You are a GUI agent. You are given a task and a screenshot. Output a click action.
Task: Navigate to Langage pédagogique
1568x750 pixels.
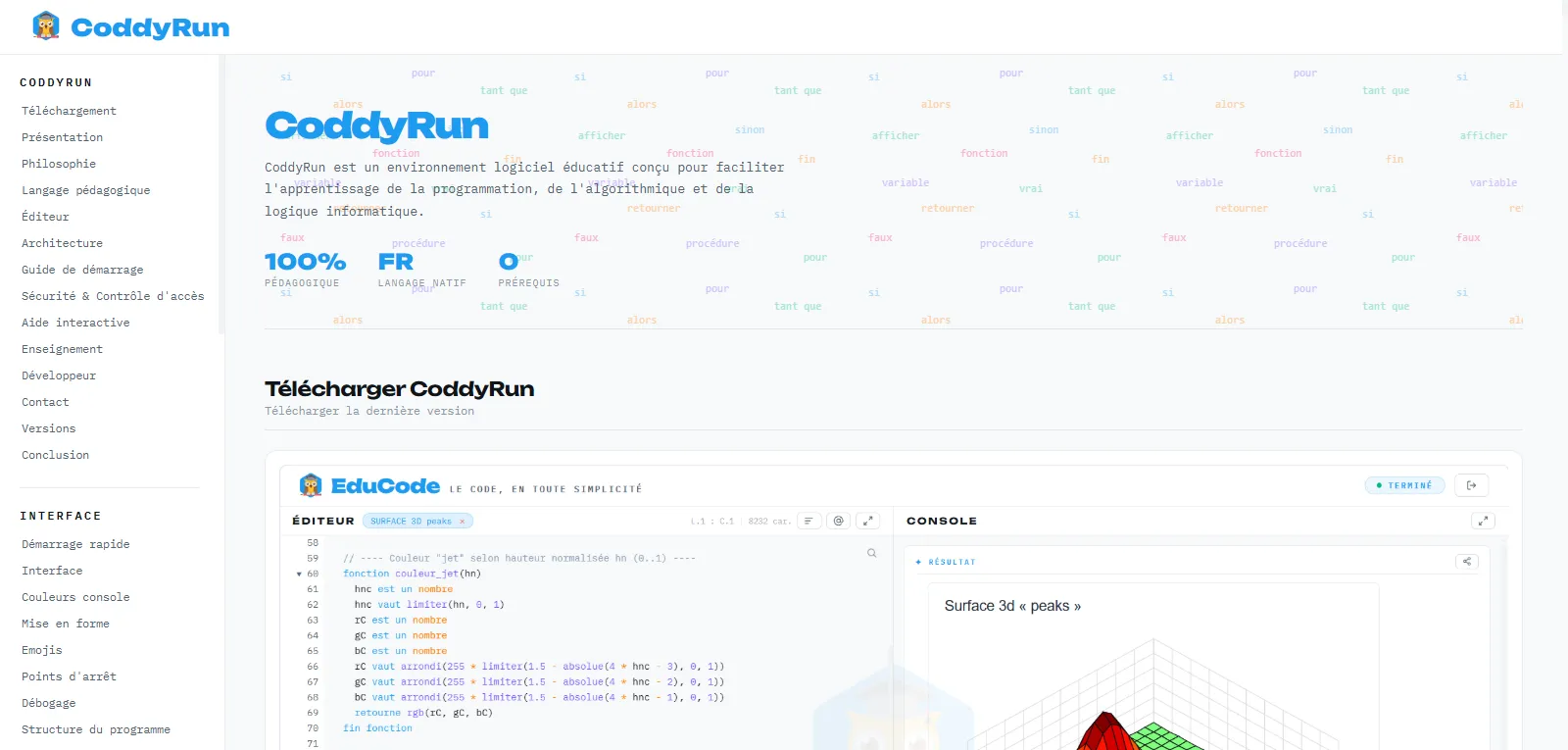[x=86, y=190]
